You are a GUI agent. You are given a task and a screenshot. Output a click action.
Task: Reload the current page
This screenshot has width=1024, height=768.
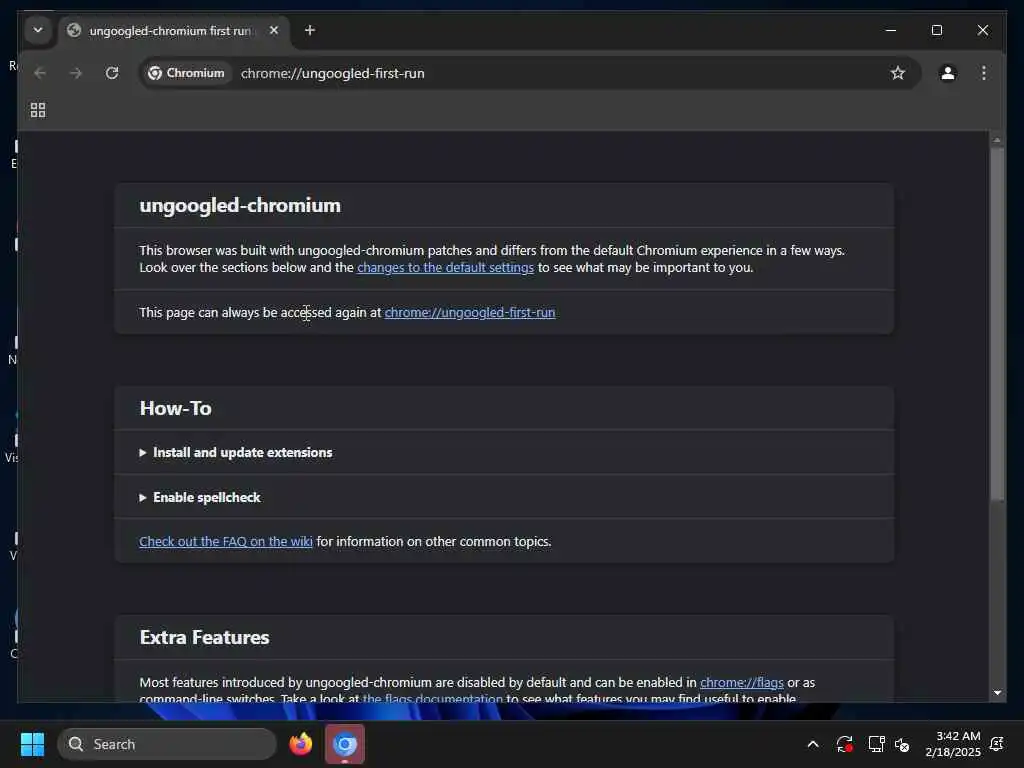click(x=112, y=73)
